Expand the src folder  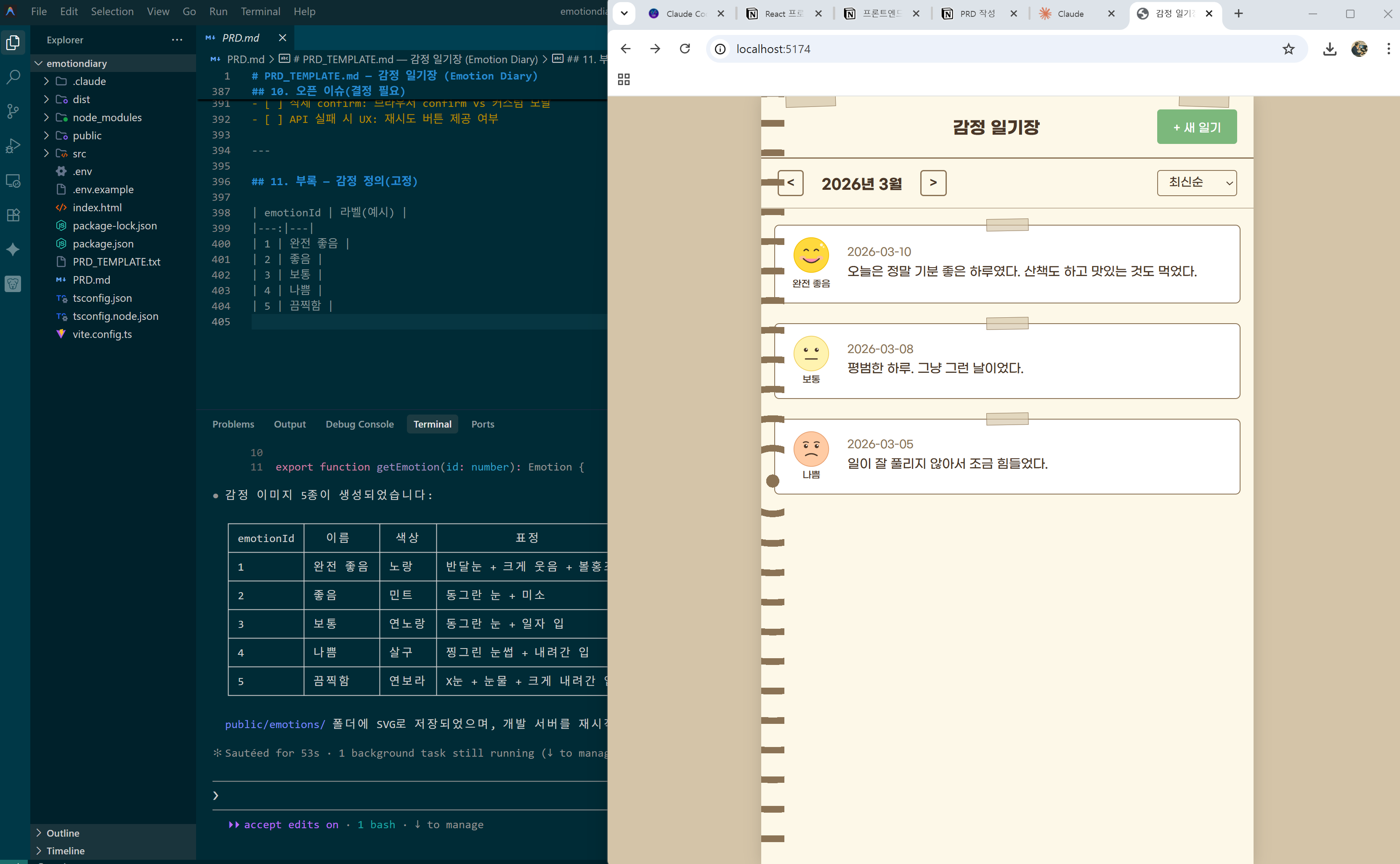(x=80, y=154)
